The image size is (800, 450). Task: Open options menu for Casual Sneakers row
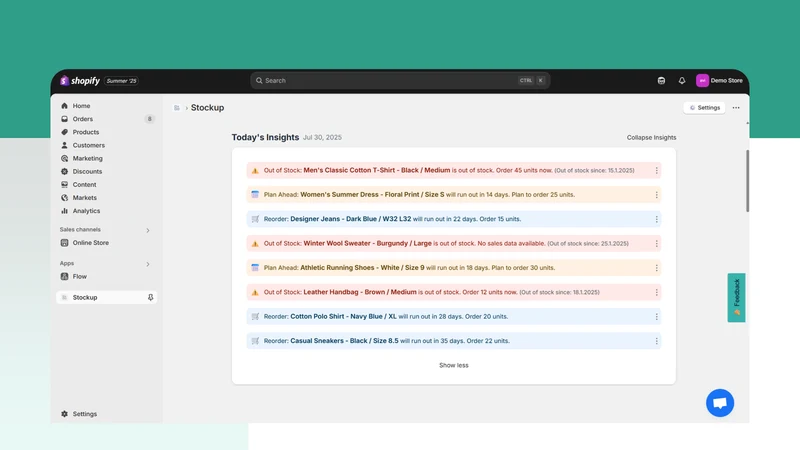point(656,341)
